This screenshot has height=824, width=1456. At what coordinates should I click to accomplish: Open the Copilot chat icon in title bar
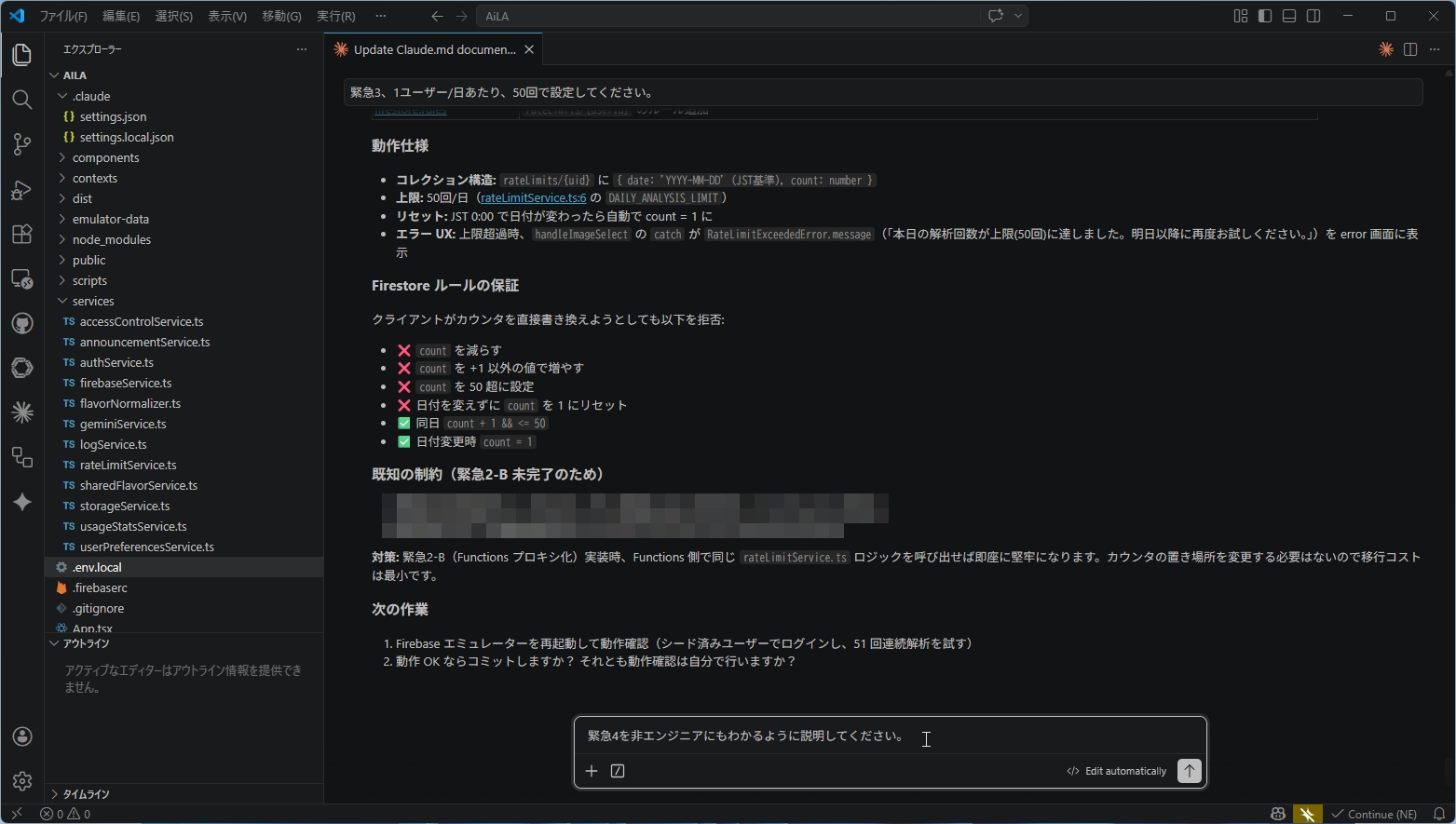[x=995, y=16]
